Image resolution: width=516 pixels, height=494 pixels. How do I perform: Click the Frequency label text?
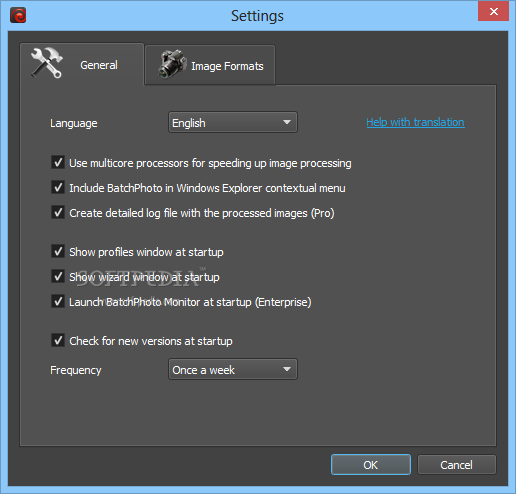pos(76,370)
